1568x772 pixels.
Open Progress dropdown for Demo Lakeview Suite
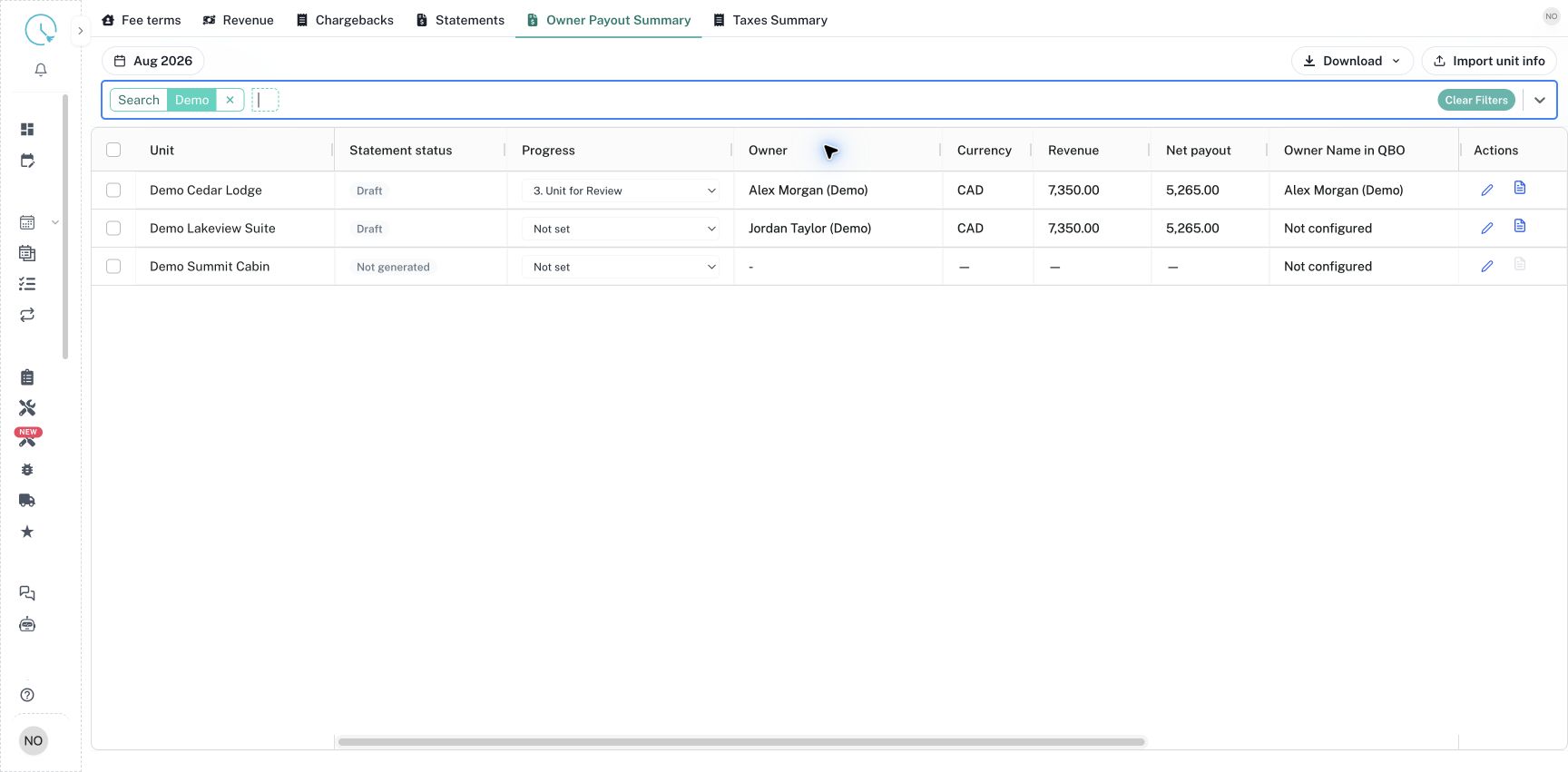[622, 229]
